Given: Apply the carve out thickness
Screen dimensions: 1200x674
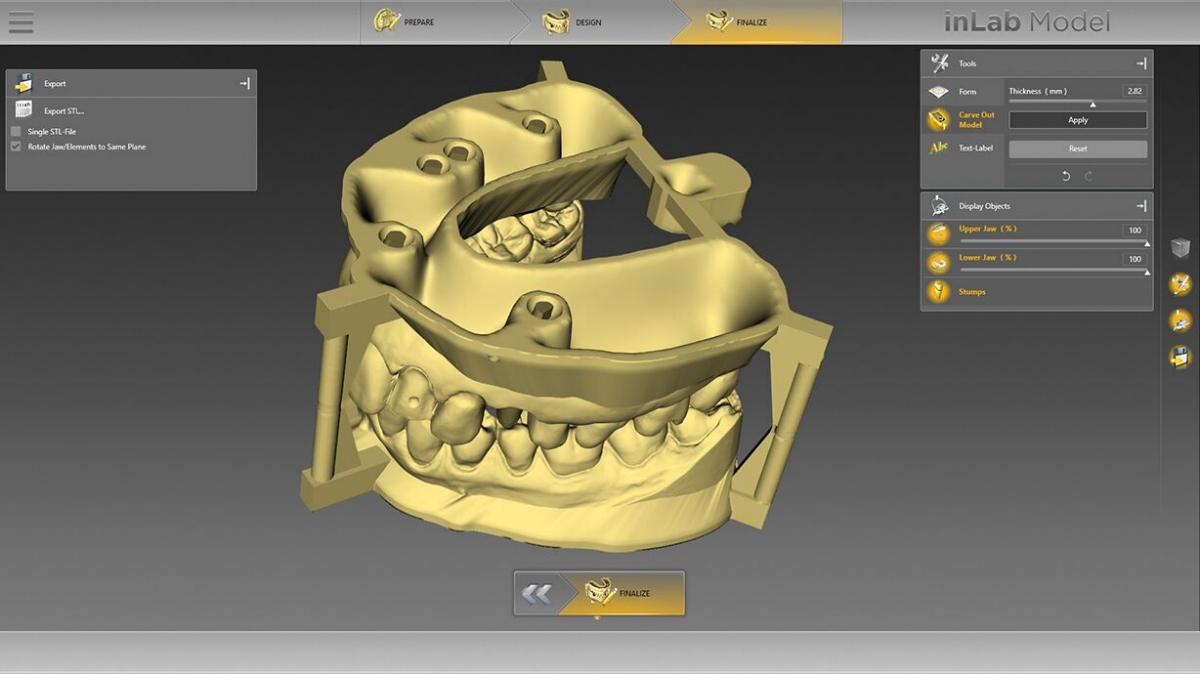Looking at the screenshot, I should click(x=1078, y=120).
